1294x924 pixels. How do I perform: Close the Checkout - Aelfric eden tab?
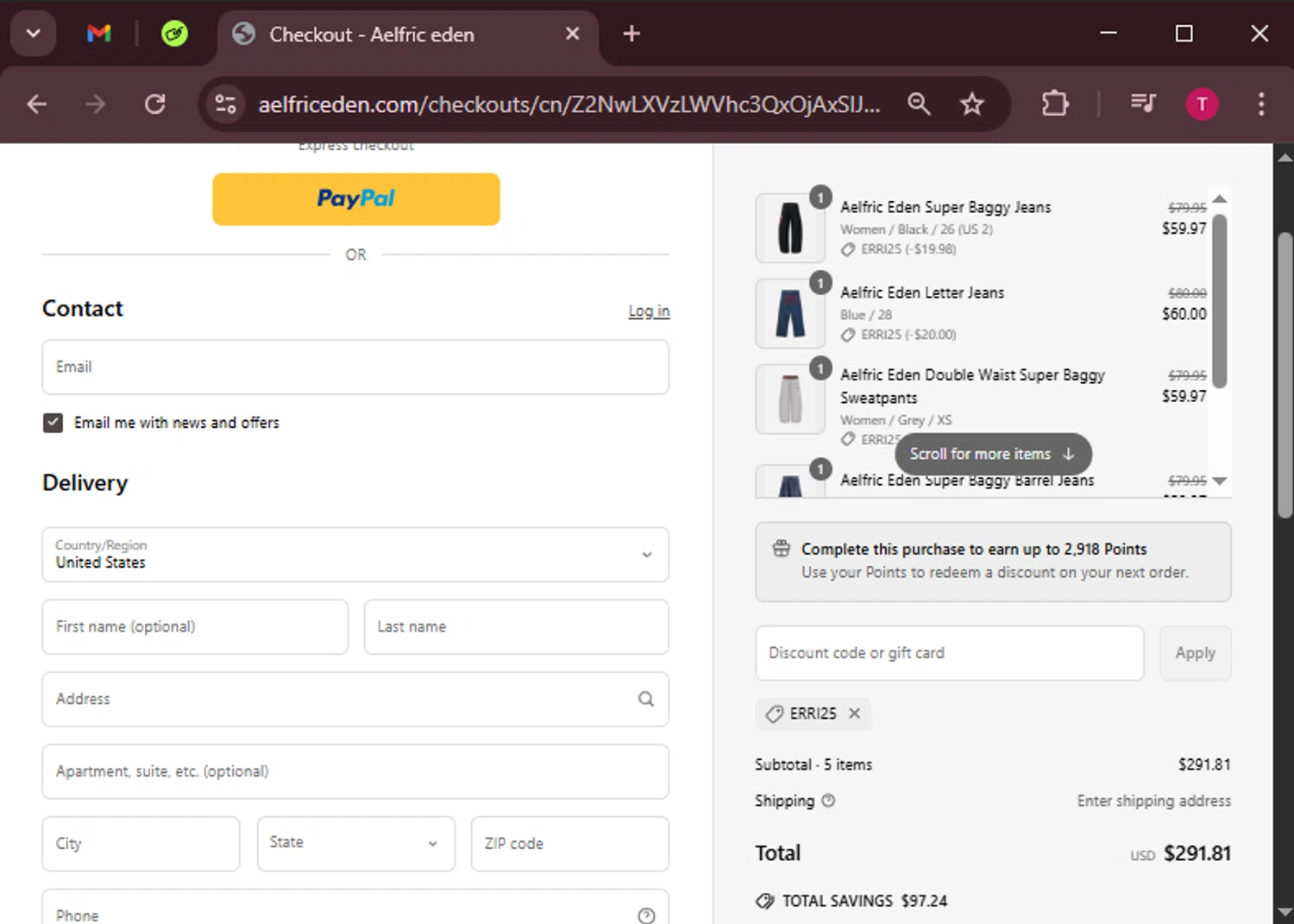572,34
